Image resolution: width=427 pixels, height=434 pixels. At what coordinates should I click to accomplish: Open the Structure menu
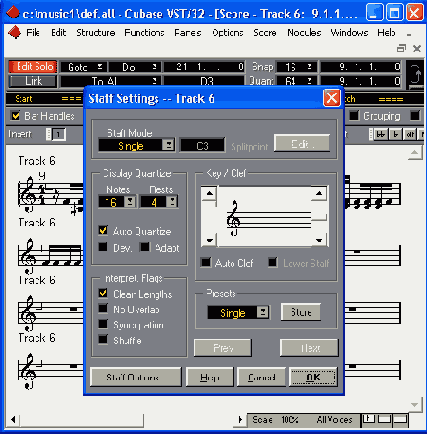coord(96,33)
